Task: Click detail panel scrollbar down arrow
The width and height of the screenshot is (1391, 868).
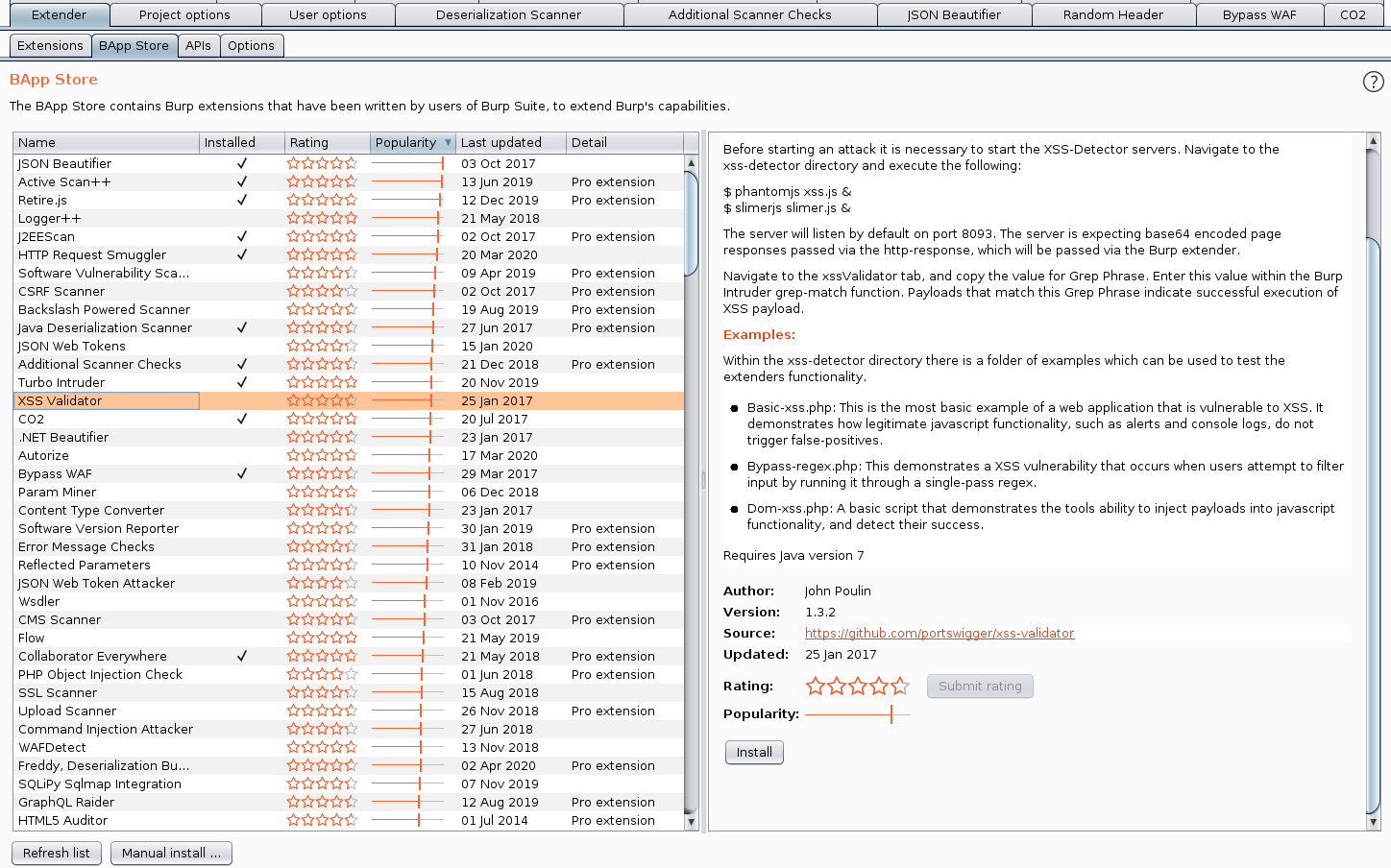Action: pos(1373,822)
